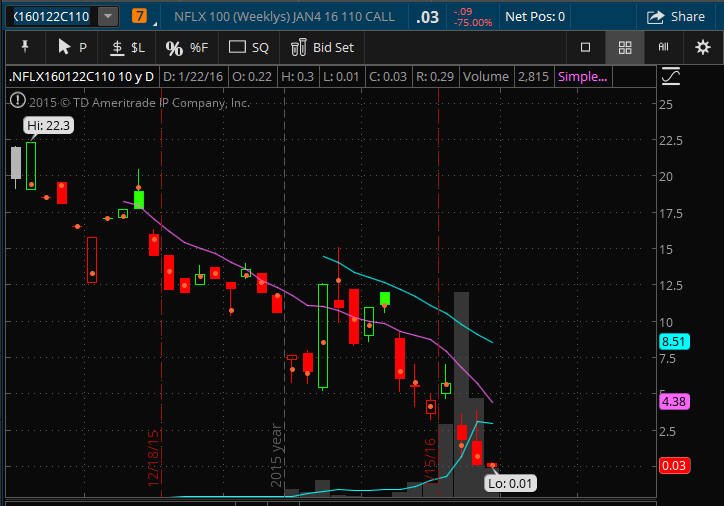The width and height of the screenshot is (724, 506).
Task: Select the pin drawing tool icon
Action: 25,47
